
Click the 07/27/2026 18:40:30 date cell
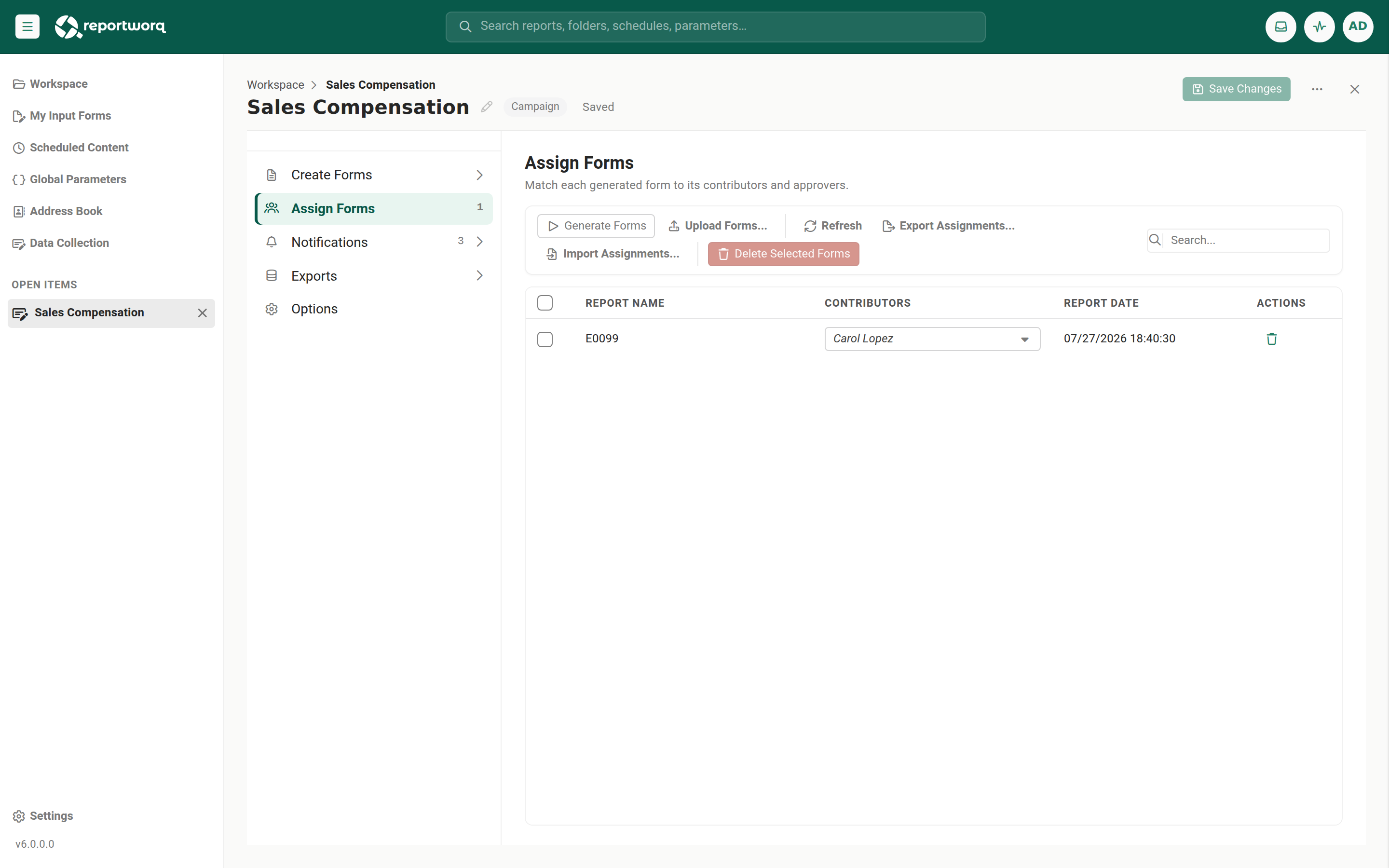pos(1119,339)
